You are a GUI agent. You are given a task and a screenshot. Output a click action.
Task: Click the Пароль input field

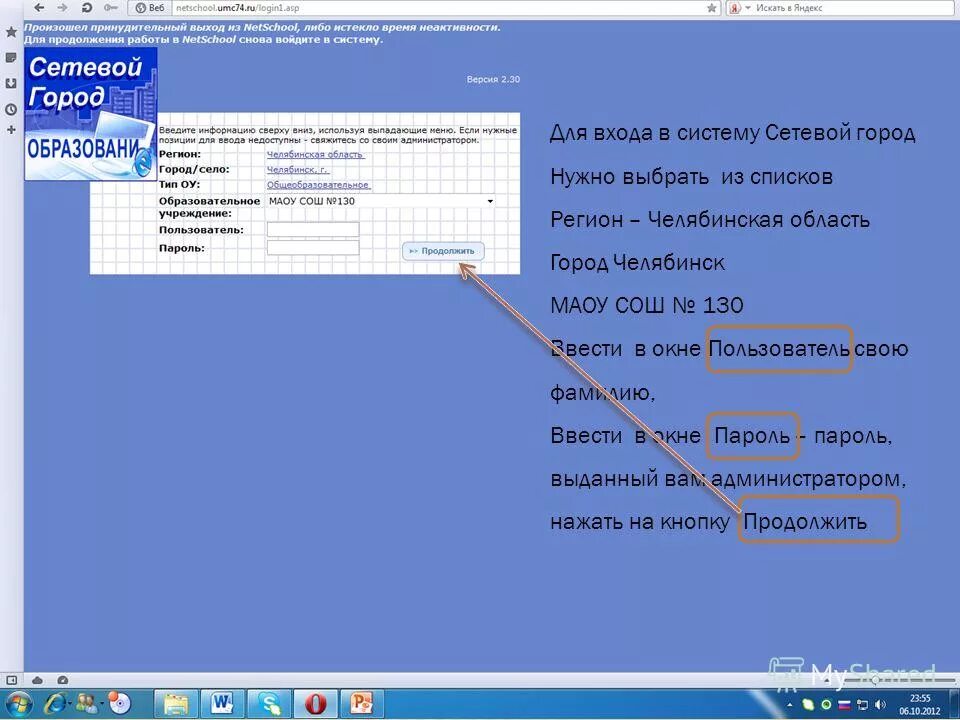point(313,247)
